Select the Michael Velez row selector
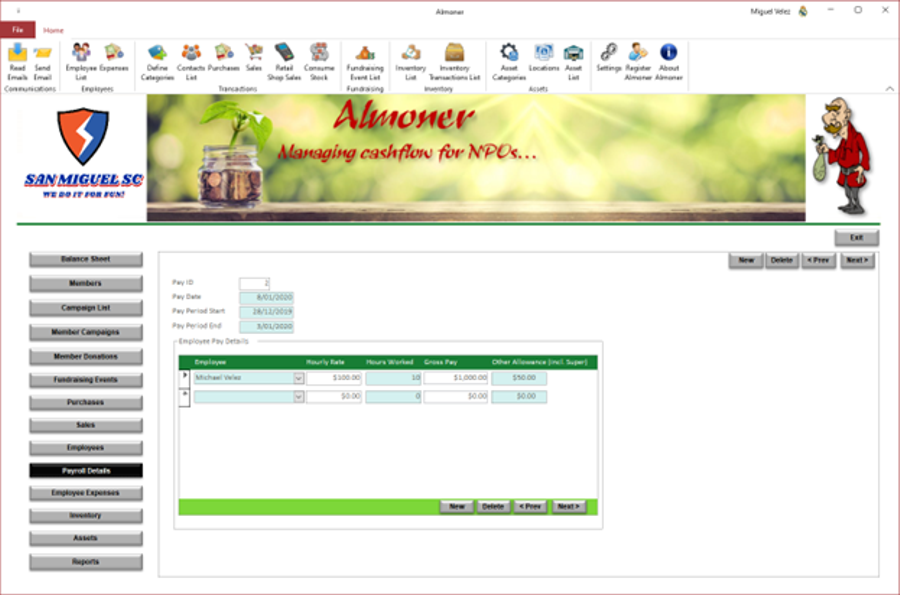This screenshot has width=900, height=595. tap(185, 378)
